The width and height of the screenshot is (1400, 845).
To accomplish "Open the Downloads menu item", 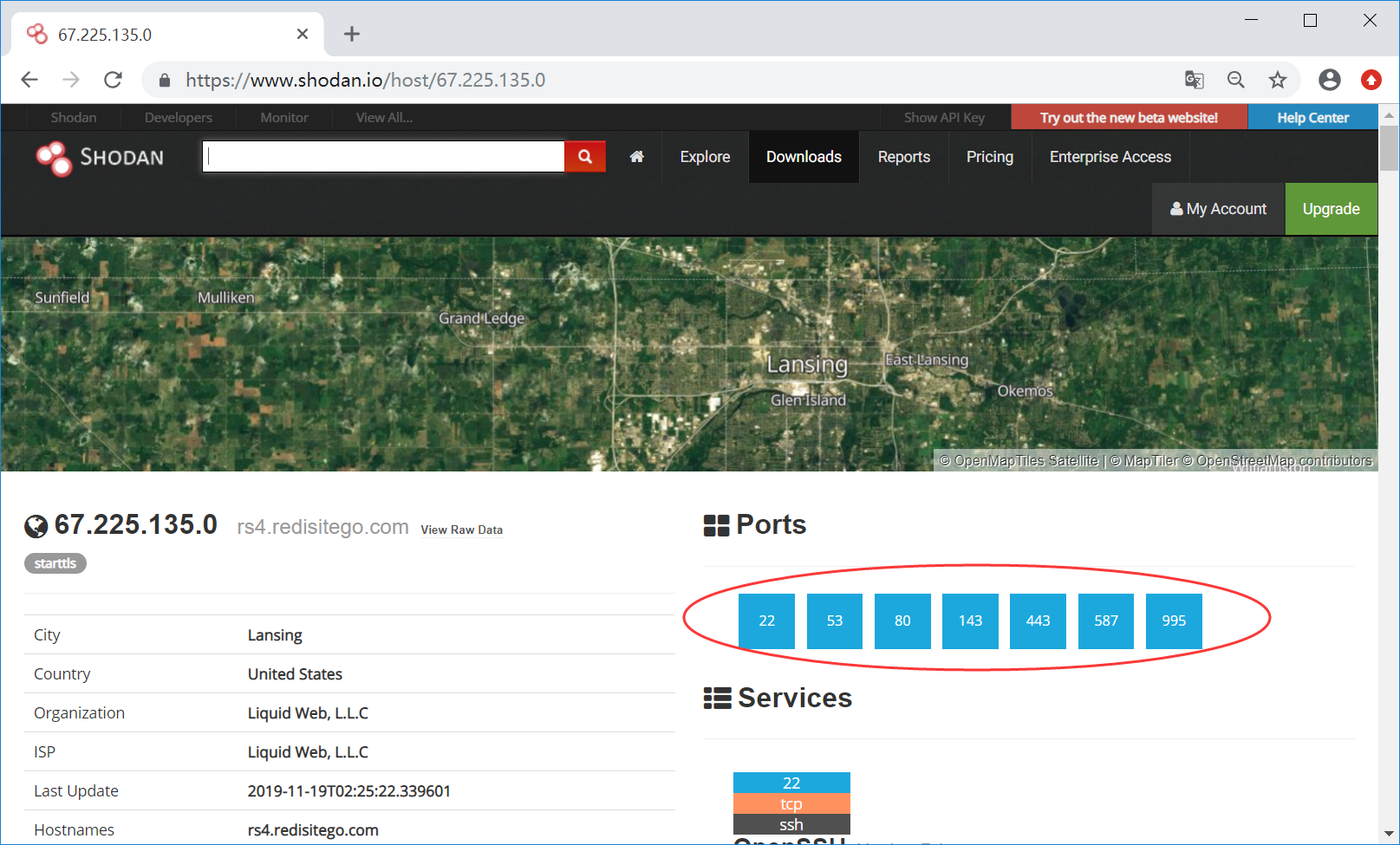I will (804, 157).
